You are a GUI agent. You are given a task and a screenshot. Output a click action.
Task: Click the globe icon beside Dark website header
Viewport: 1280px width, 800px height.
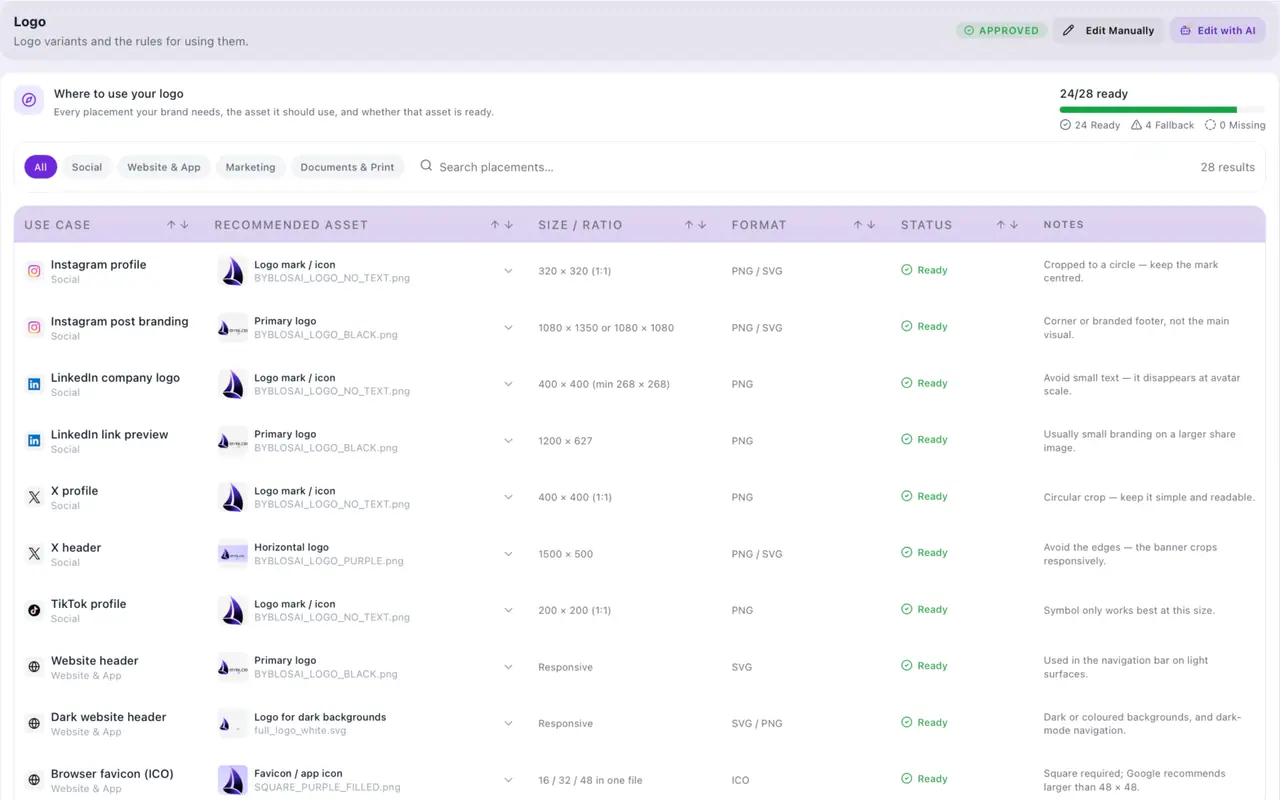(x=34, y=723)
